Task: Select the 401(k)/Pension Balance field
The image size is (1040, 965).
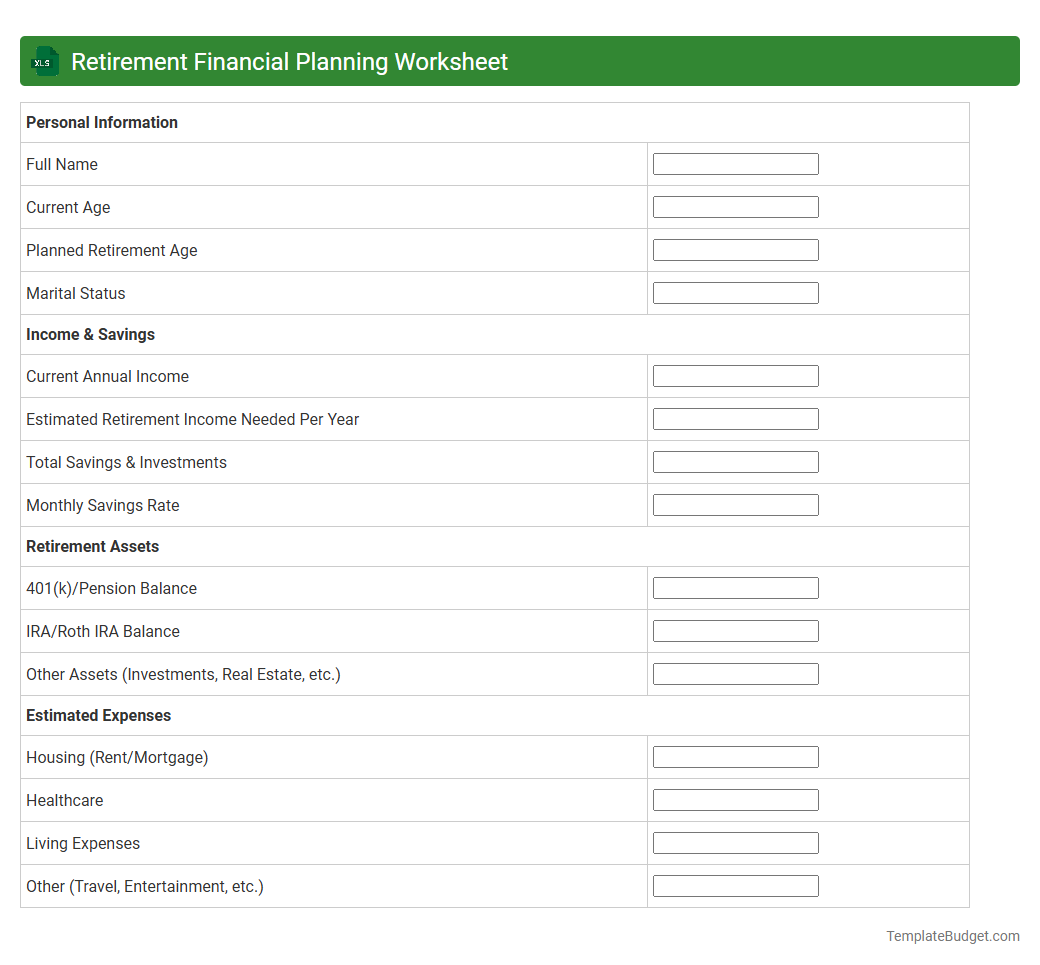Action: click(x=735, y=587)
